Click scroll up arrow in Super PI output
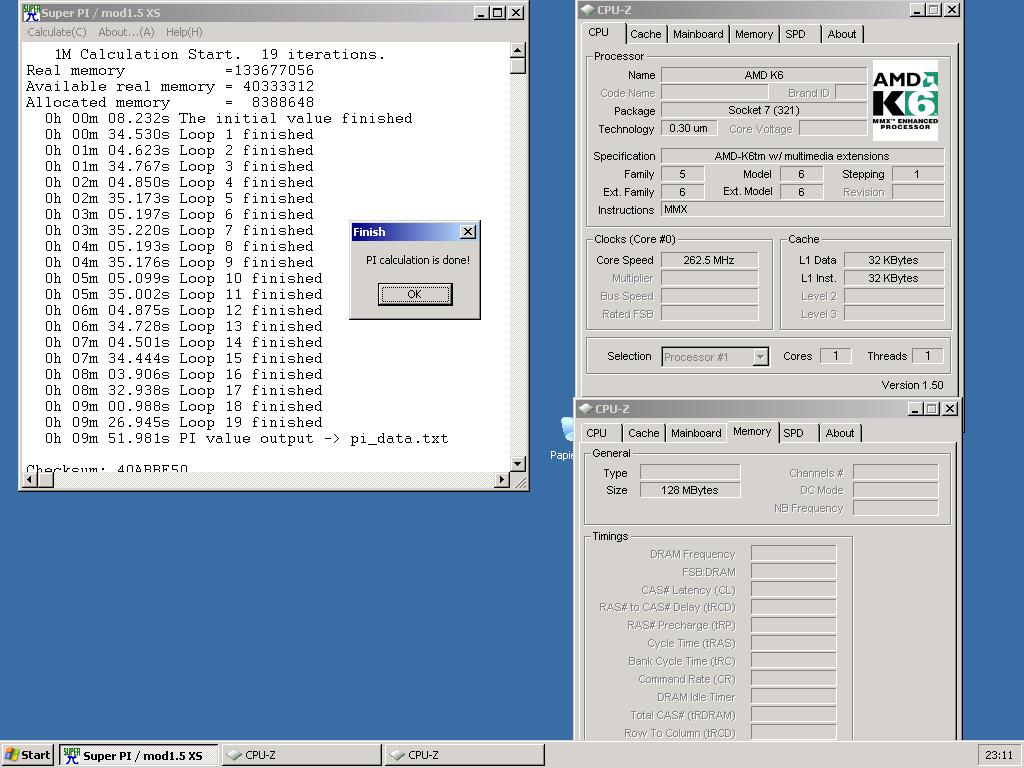The height and width of the screenshot is (768, 1024). click(x=517, y=50)
